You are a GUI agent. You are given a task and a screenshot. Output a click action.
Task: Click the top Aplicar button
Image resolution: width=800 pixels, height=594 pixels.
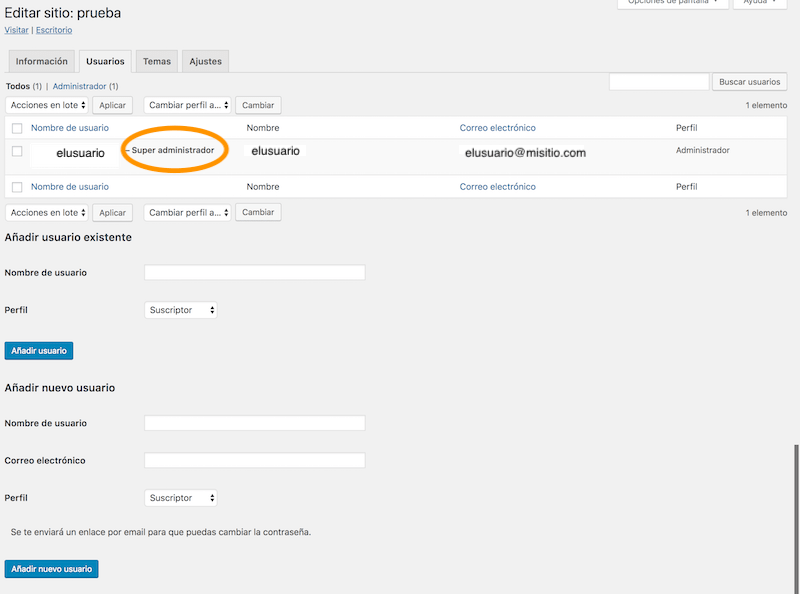tap(113, 105)
